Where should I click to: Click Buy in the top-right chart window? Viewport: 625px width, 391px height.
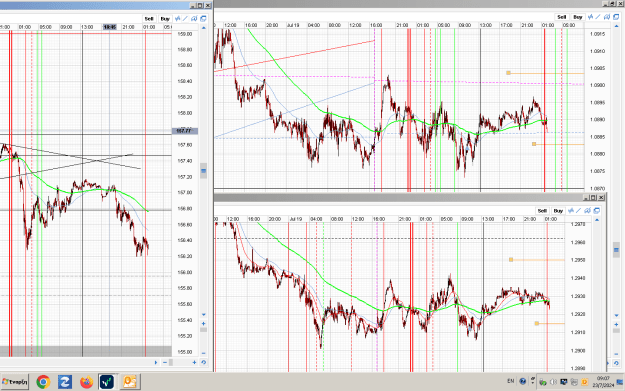(578, 17)
